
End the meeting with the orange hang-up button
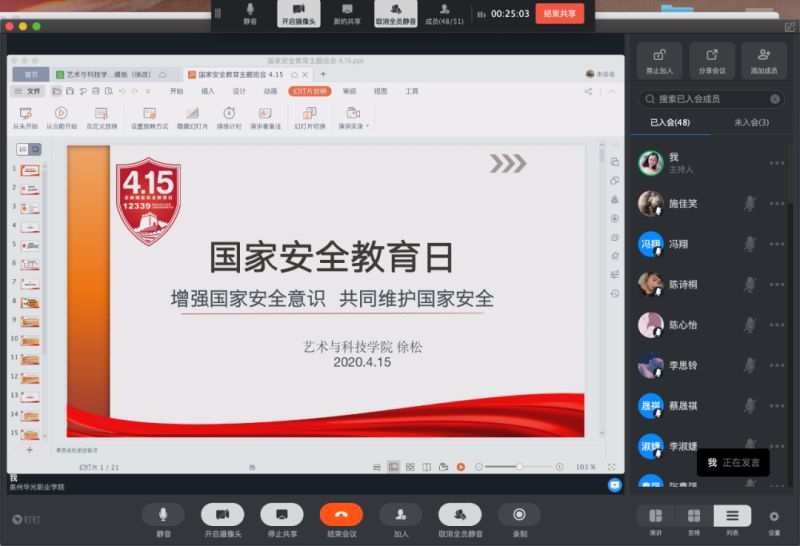341,515
